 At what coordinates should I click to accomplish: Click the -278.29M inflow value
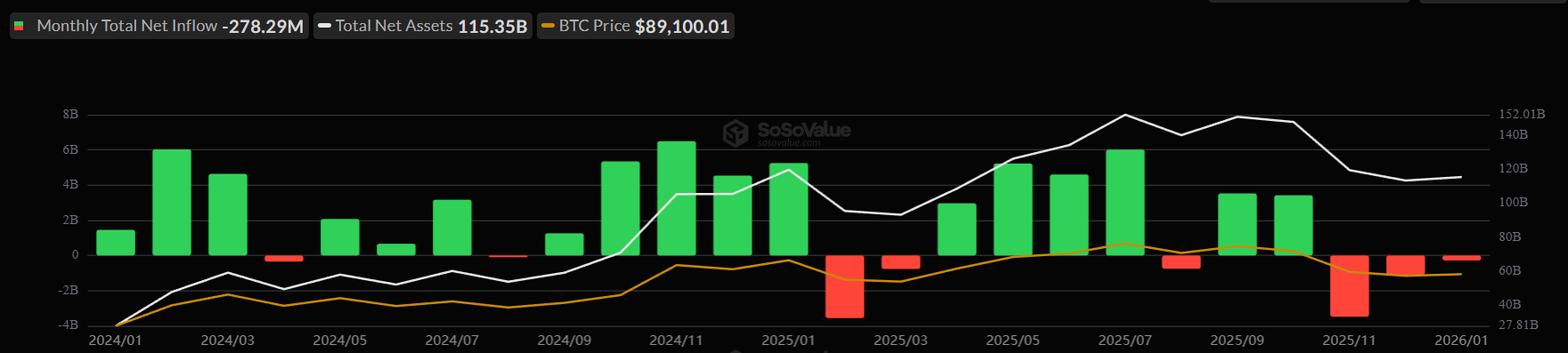click(x=263, y=27)
